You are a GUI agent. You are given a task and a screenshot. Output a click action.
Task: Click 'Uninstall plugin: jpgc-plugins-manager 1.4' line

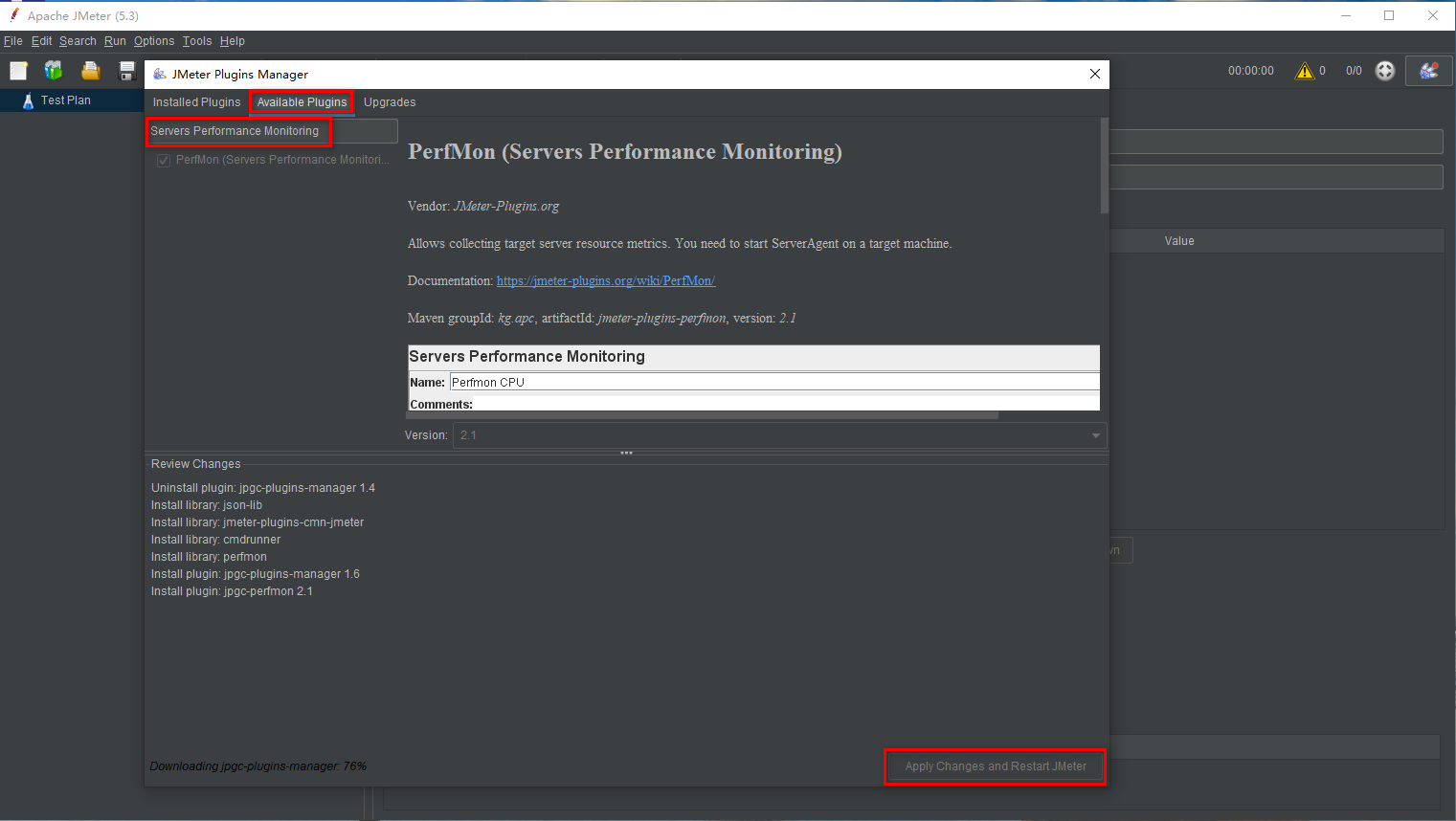tap(263, 488)
